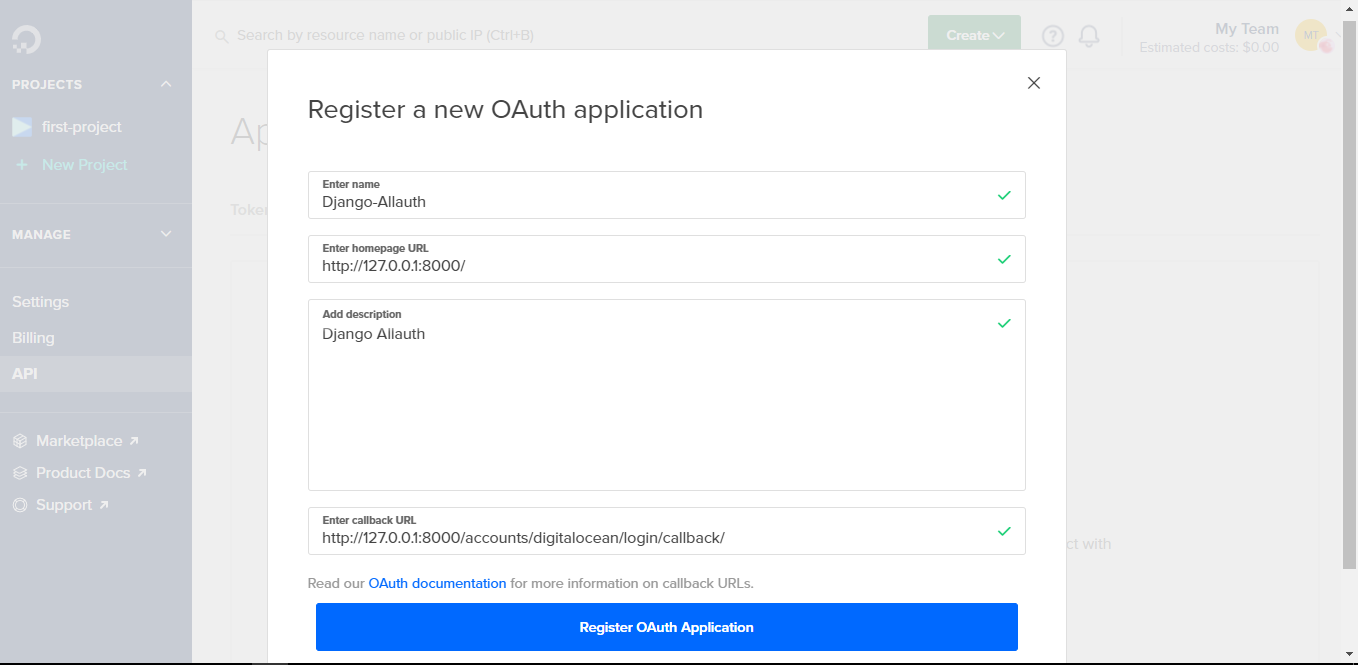This screenshot has width=1358, height=665.
Task: Open Product Docs external link
Action: tap(91, 473)
